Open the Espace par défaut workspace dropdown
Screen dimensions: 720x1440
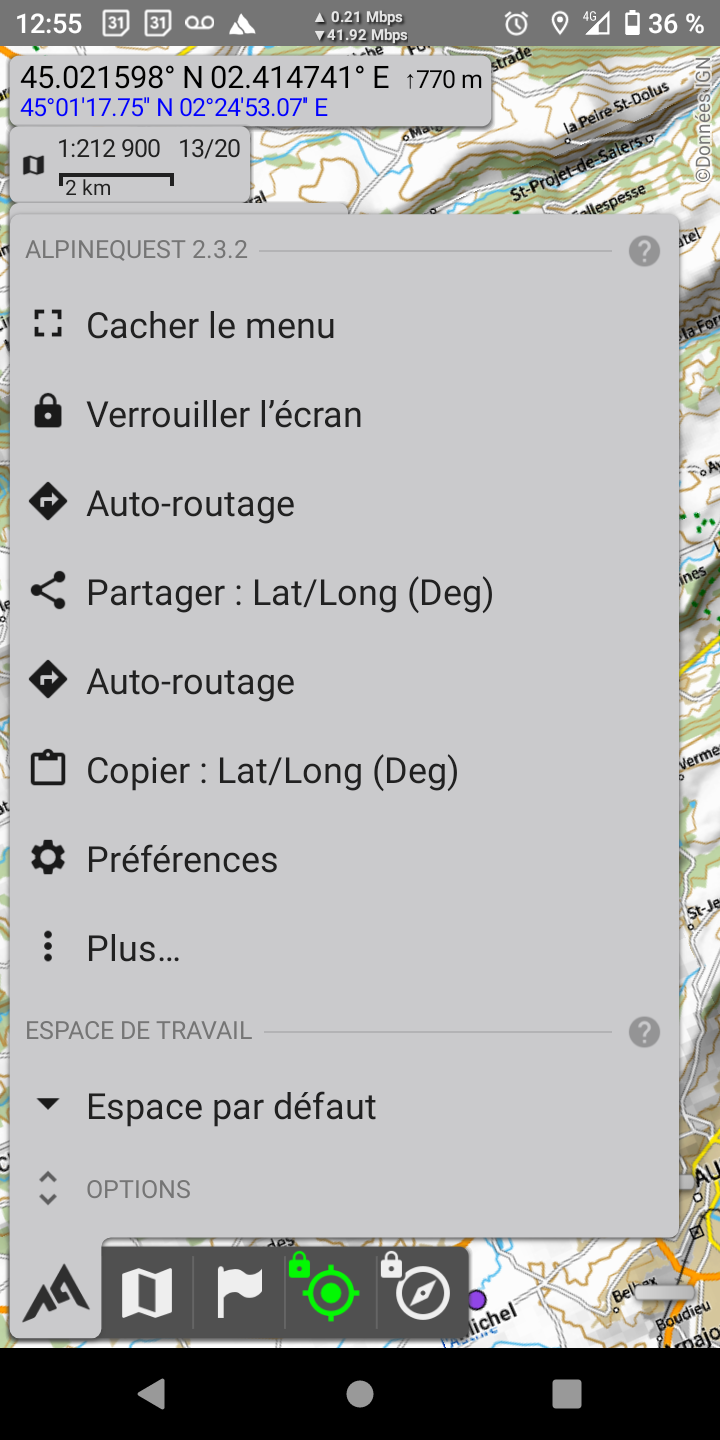(x=231, y=1106)
